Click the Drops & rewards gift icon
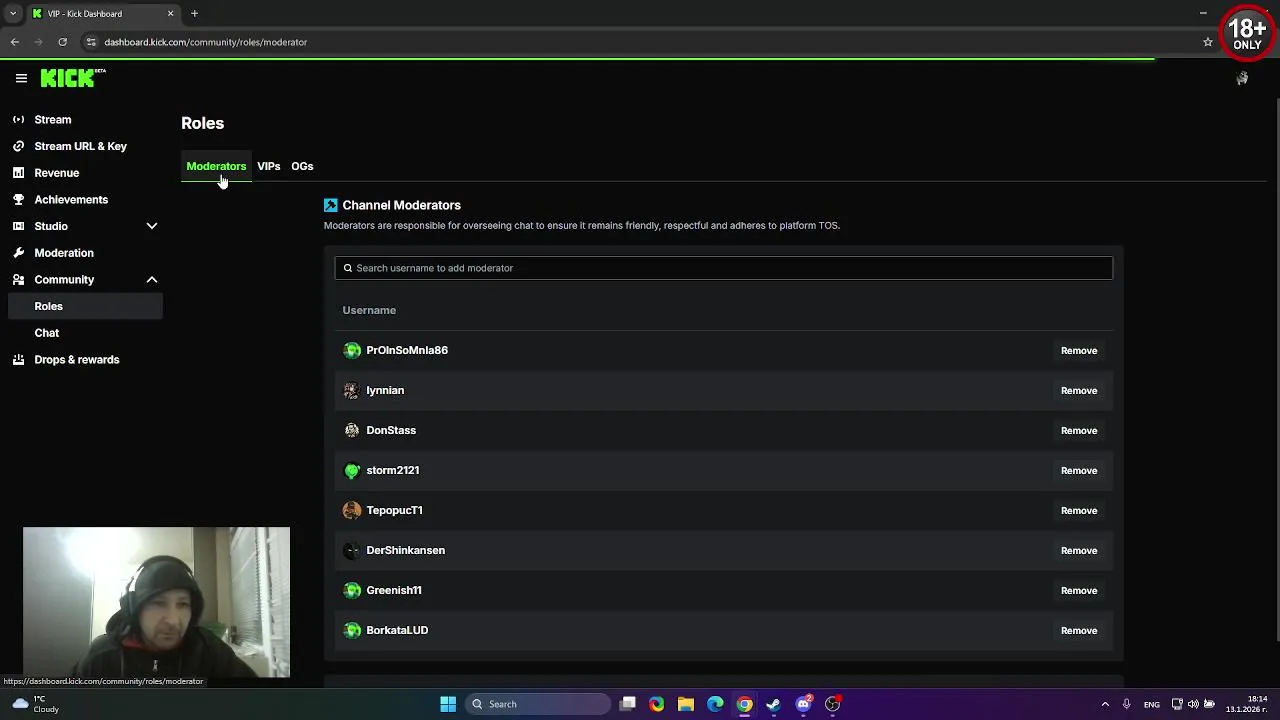The width and height of the screenshot is (1280, 720). pos(18,360)
